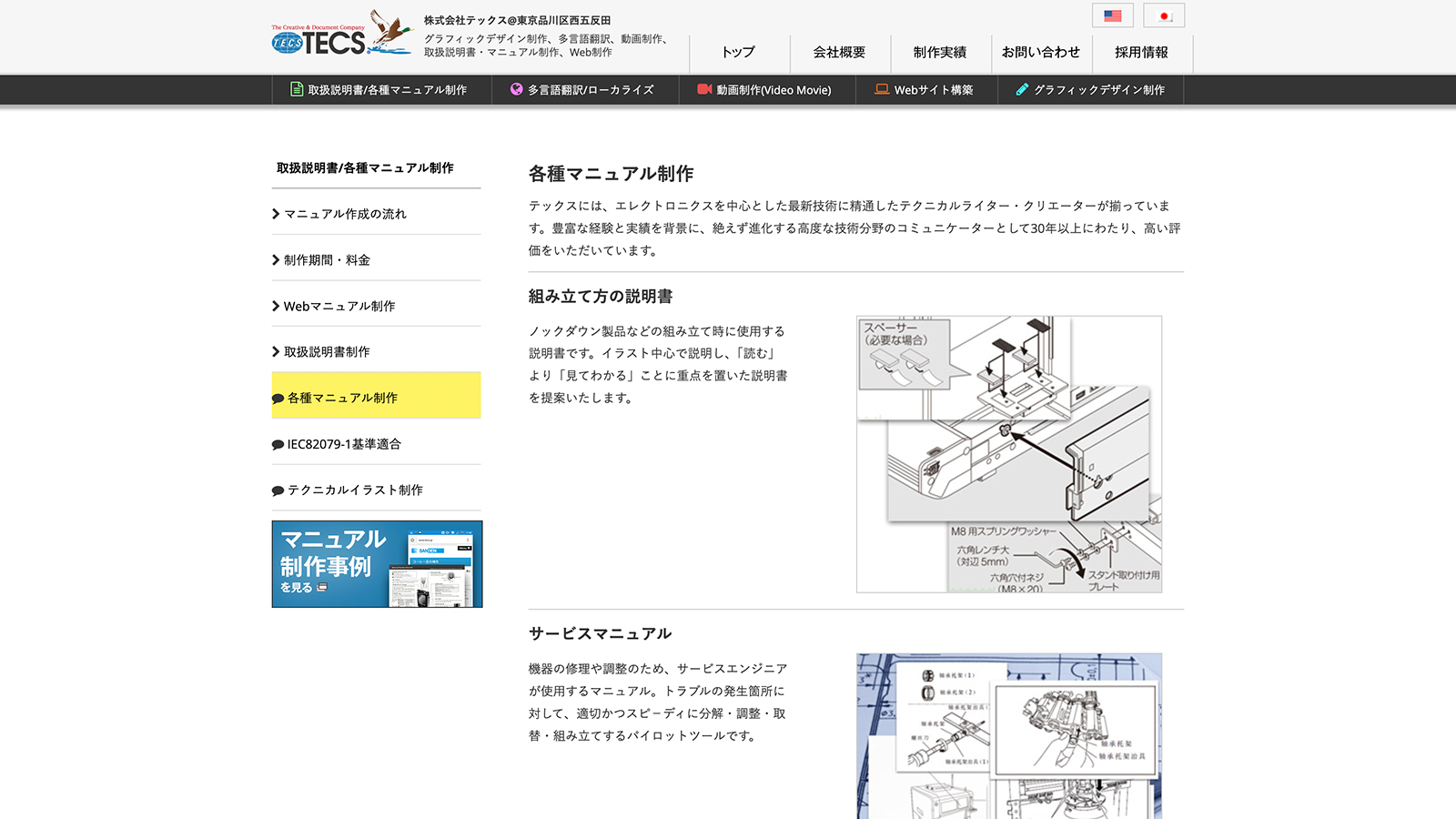Click the speech bubble icon beside テクニカルイラスト制作
Image resolution: width=1456 pixels, height=819 pixels.
tap(276, 490)
